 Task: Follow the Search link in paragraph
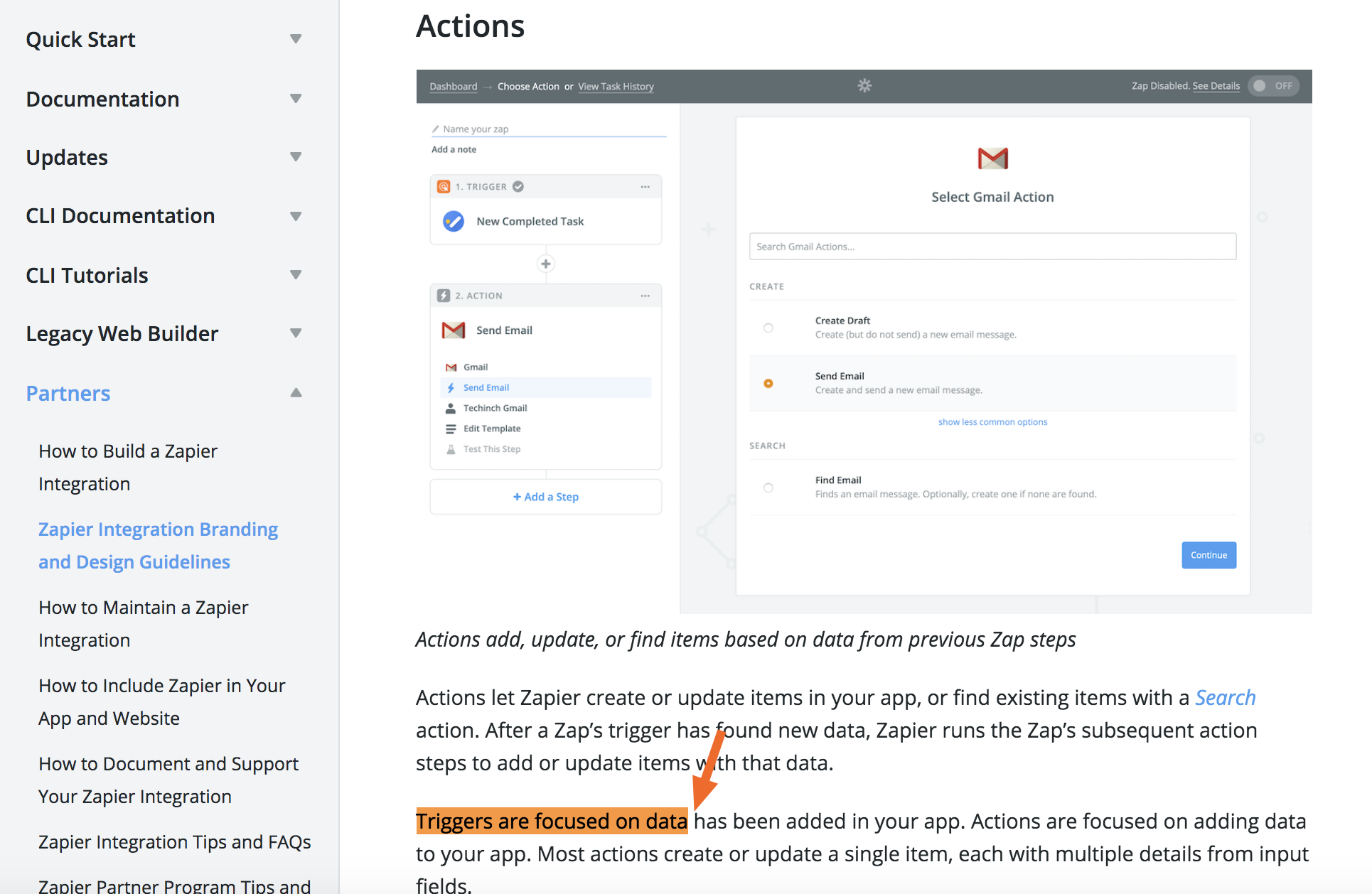[x=1225, y=698]
